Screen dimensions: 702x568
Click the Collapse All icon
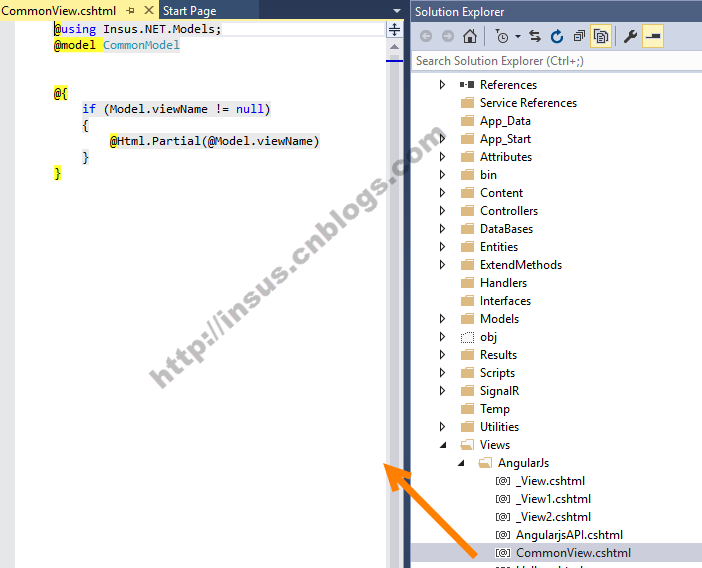pyautogui.click(x=579, y=36)
